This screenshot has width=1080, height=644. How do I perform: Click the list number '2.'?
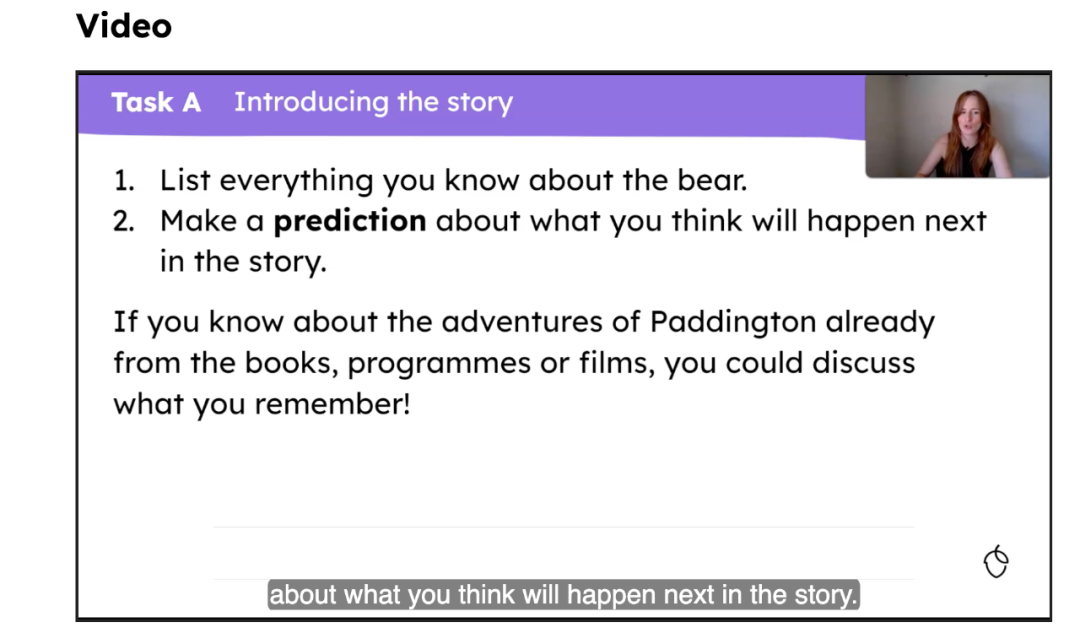pos(124,222)
